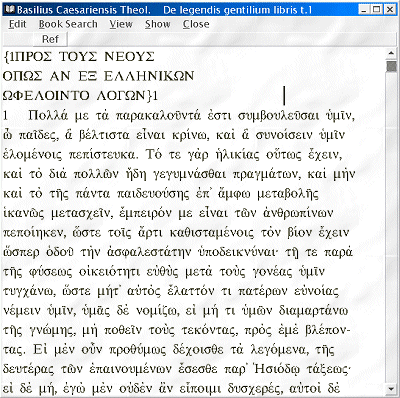Click the word 'ὑποδεικνύναι'
This screenshot has width=400, height=398.
tap(238, 252)
